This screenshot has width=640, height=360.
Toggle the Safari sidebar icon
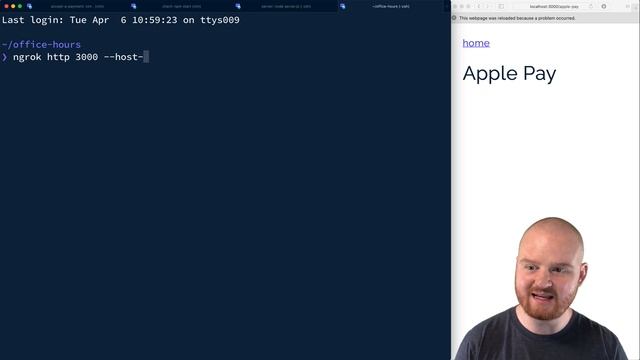(501, 7)
